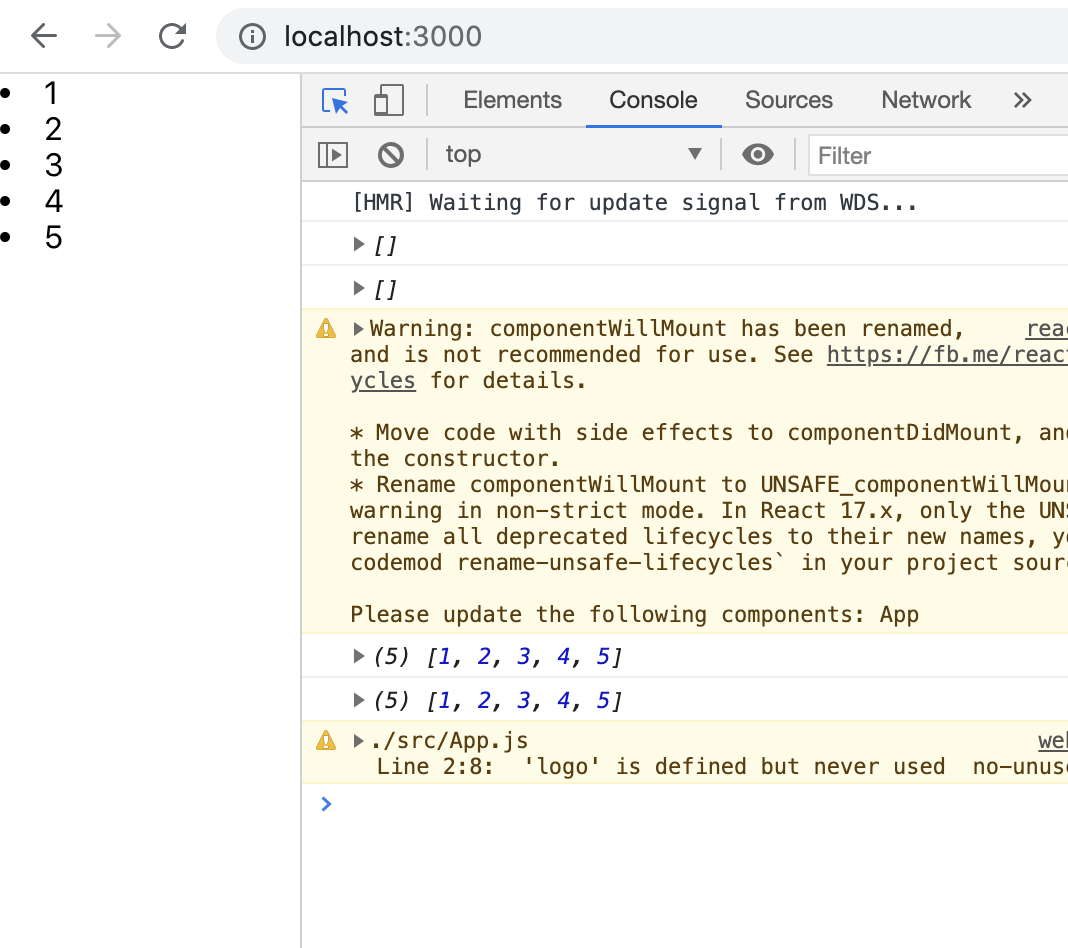Screen dimensions: 1068x948
Task: Expand the first empty array log
Action: 359,244
